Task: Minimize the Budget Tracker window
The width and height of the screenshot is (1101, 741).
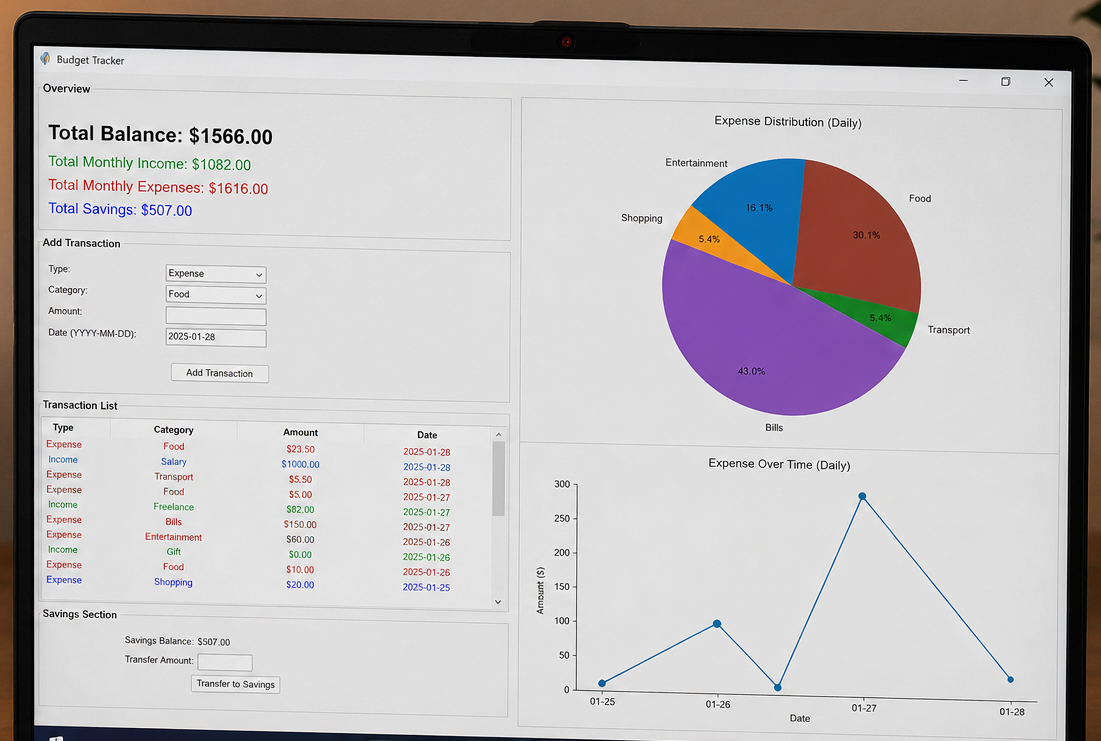Action: (x=963, y=81)
